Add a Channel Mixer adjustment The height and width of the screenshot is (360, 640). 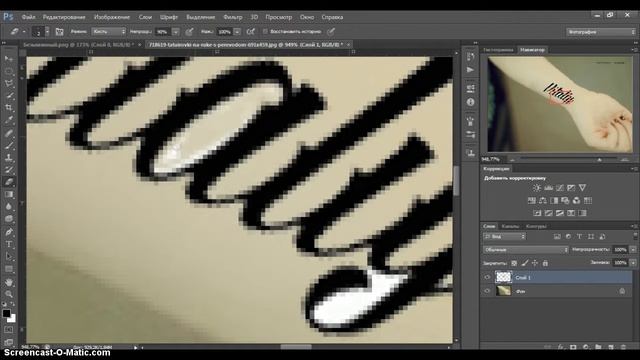pos(576,200)
